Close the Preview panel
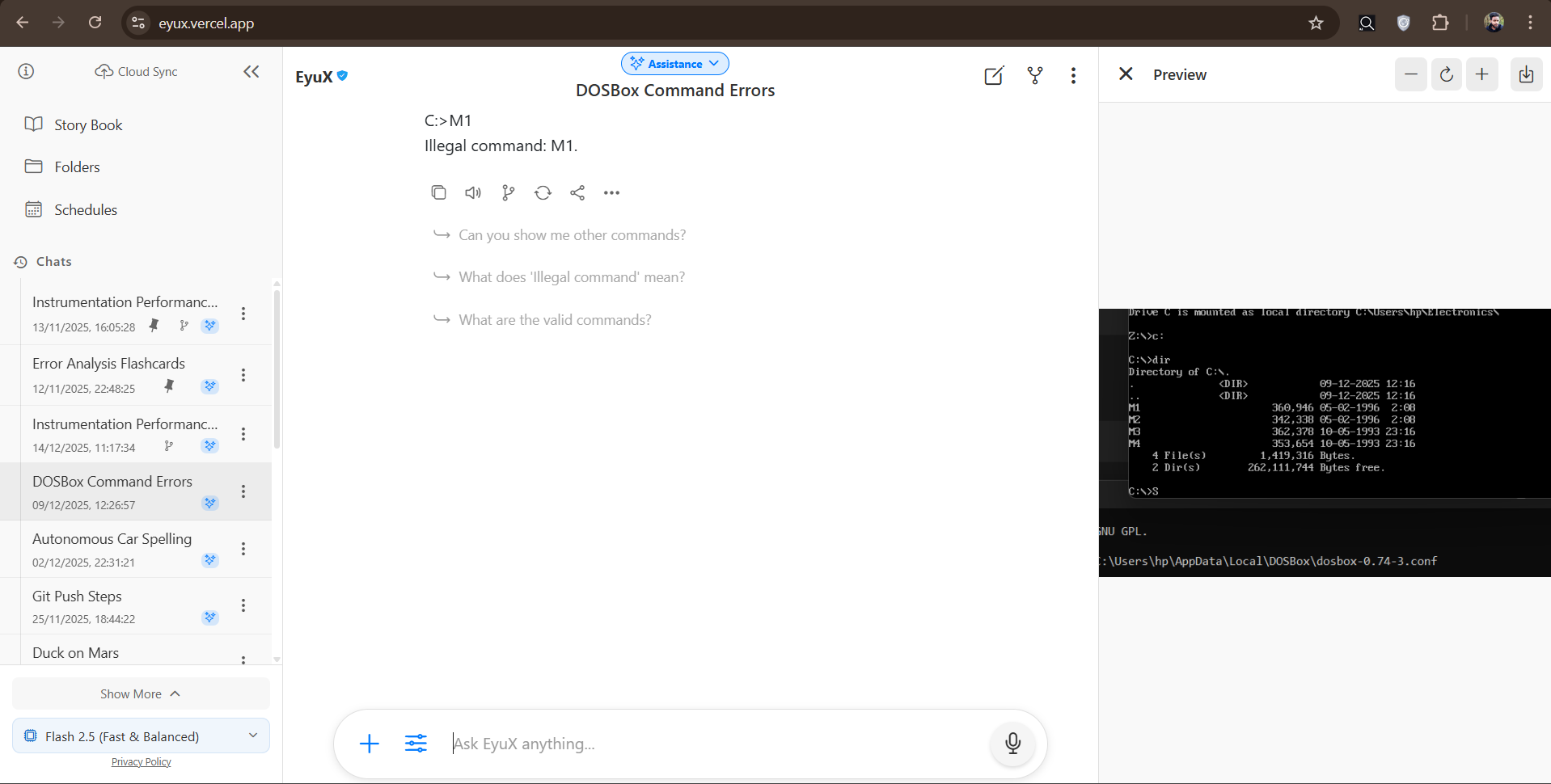The width and height of the screenshot is (1551, 784). click(1126, 74)
